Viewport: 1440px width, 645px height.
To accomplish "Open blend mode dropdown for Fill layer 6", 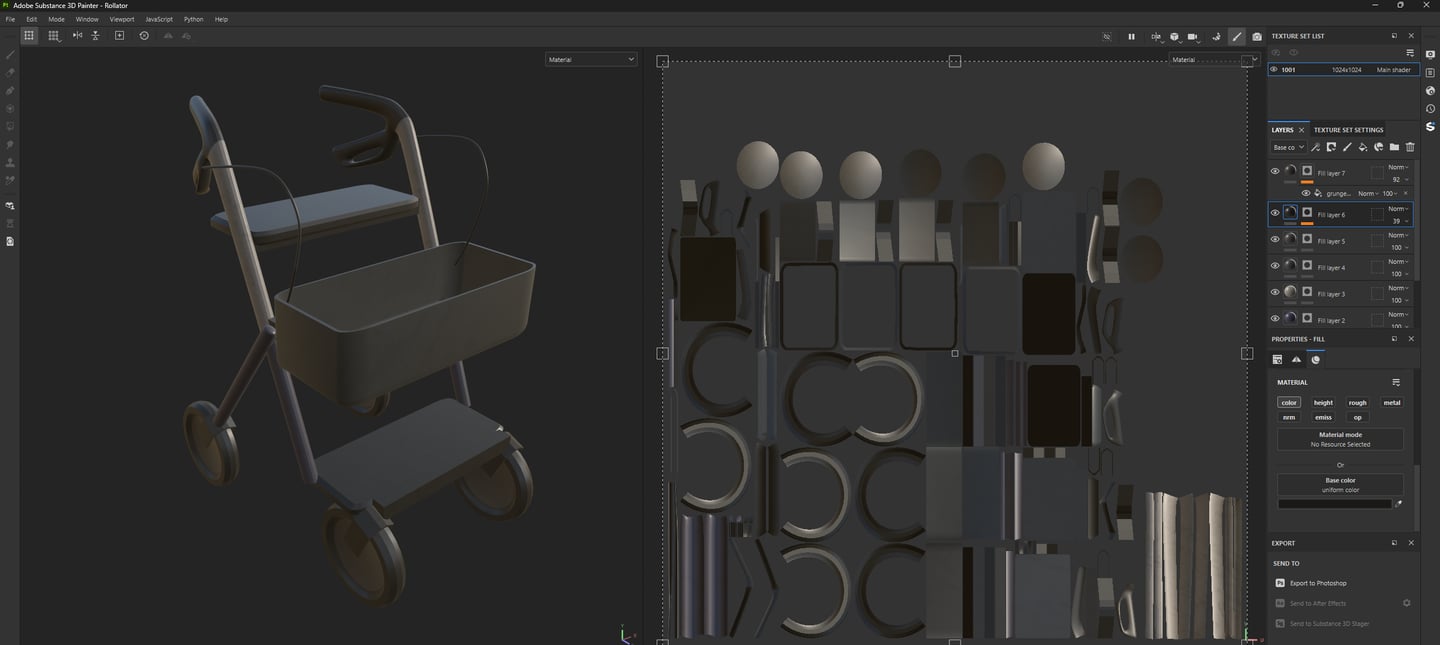I will (x=1398, y=208).
